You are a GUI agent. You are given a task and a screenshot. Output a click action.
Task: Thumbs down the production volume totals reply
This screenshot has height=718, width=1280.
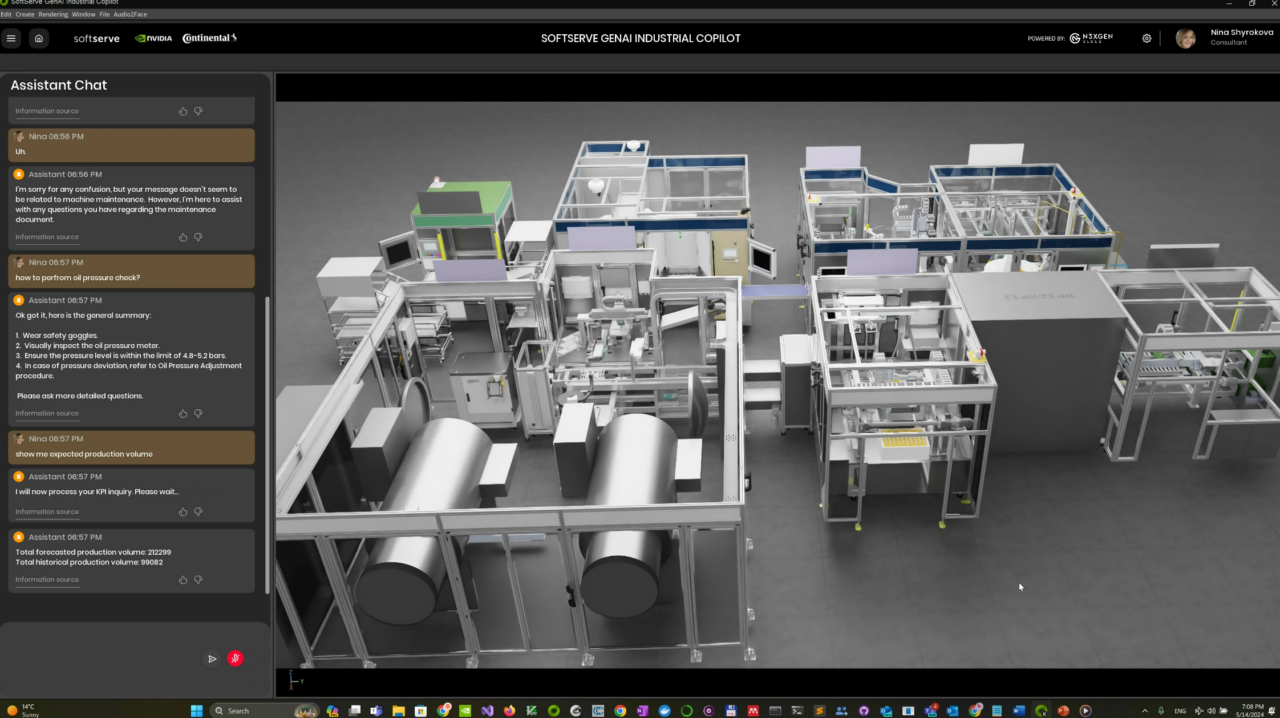(198, 580)
